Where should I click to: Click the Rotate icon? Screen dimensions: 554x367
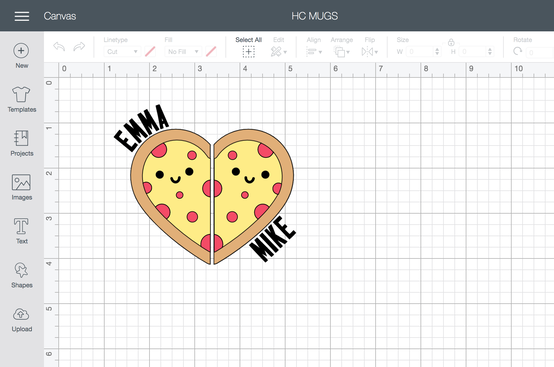coord(518,52)
